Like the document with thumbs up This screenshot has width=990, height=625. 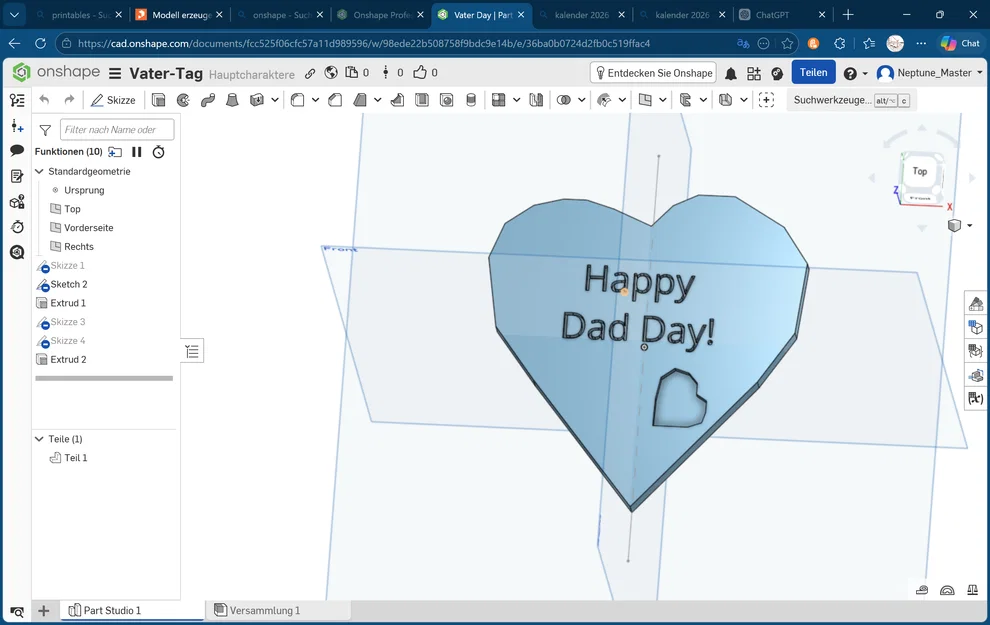pyautogui.click(x=420, y=73)
